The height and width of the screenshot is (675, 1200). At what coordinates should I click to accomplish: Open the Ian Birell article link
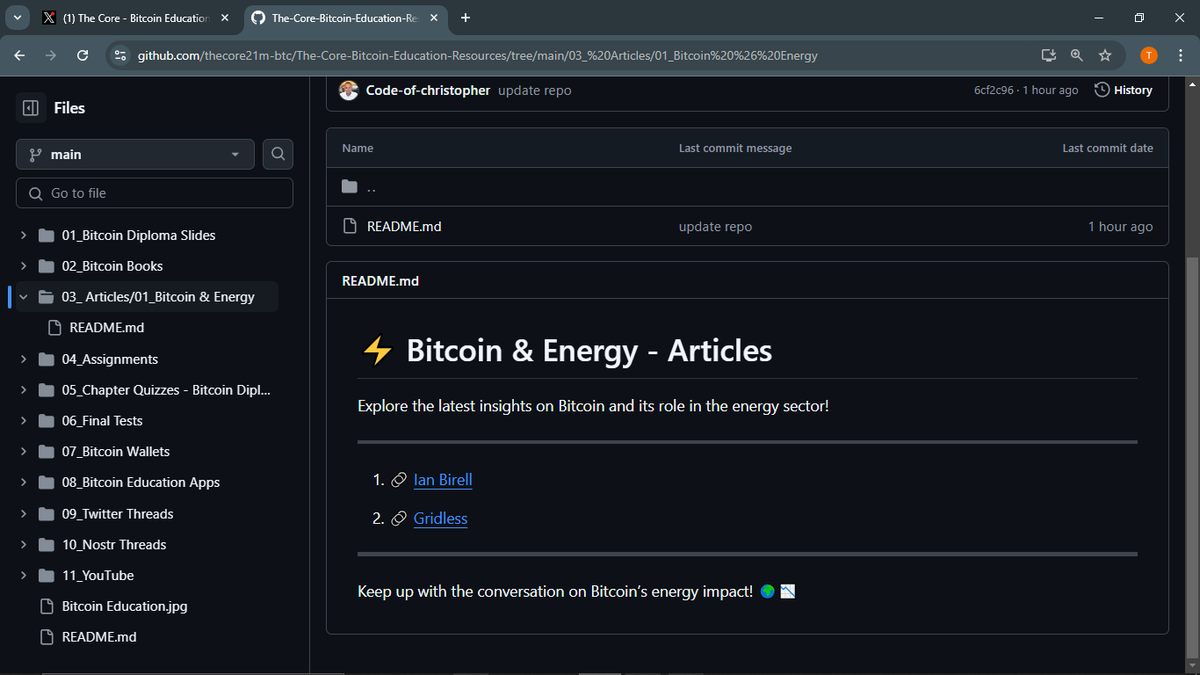coord(443,479)
